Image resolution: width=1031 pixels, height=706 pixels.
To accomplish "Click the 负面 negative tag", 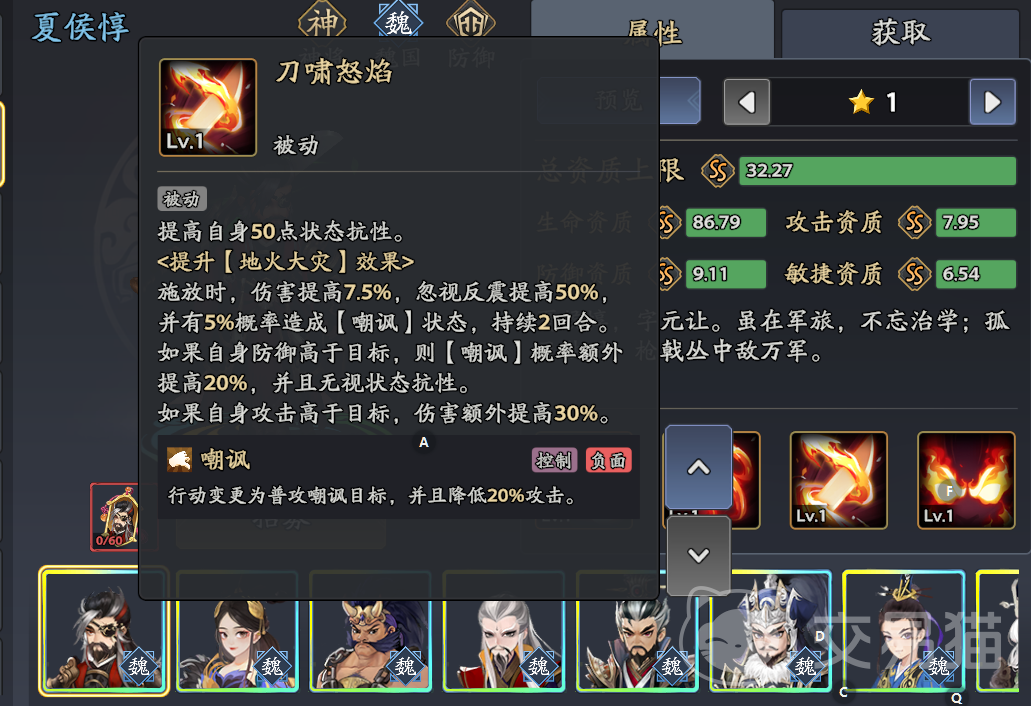I will [x=609, y=460].
